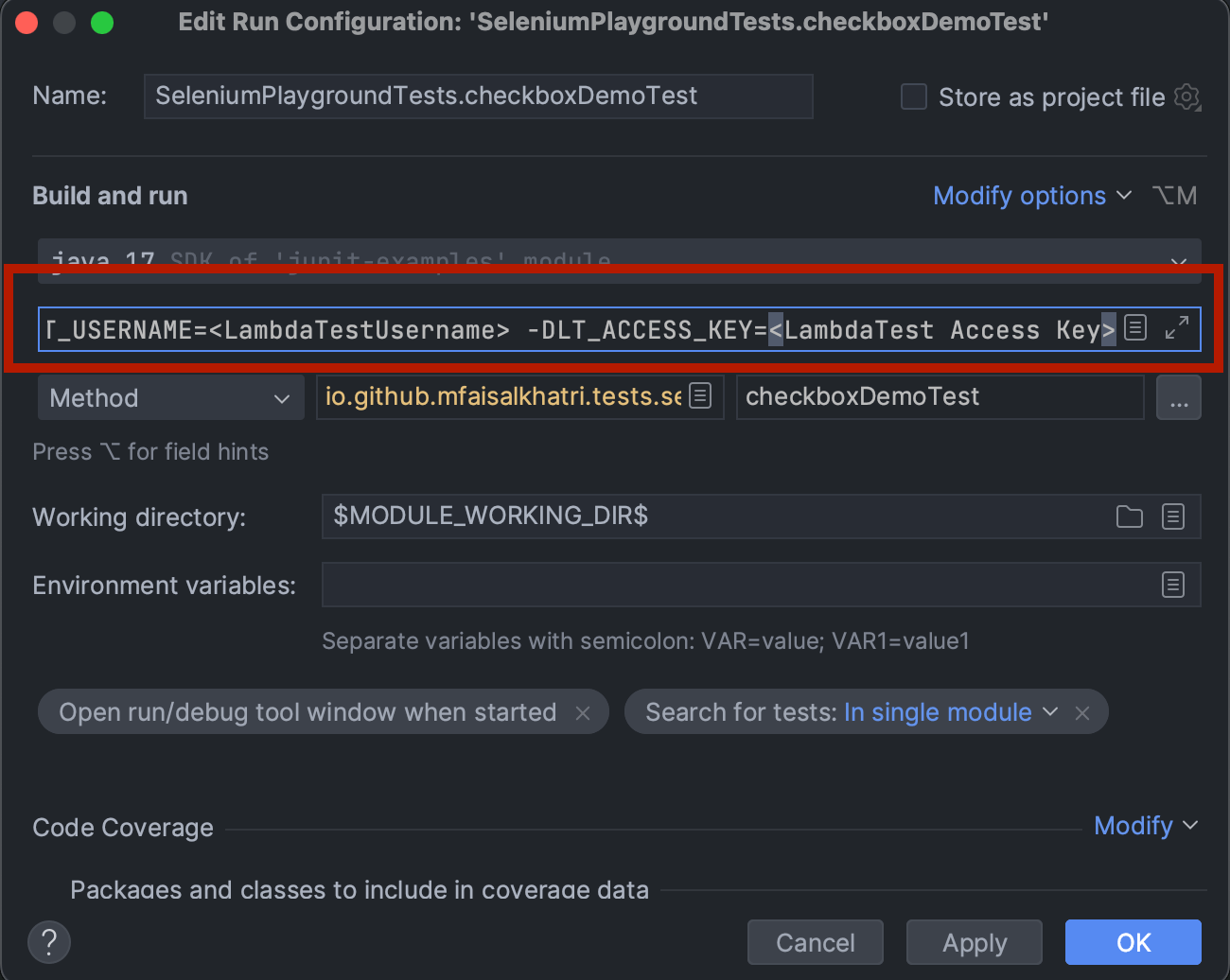Open class browser icon next to test class field
Image resolution: width=1230 pixels, height=980 pixels.
[699, 396]
